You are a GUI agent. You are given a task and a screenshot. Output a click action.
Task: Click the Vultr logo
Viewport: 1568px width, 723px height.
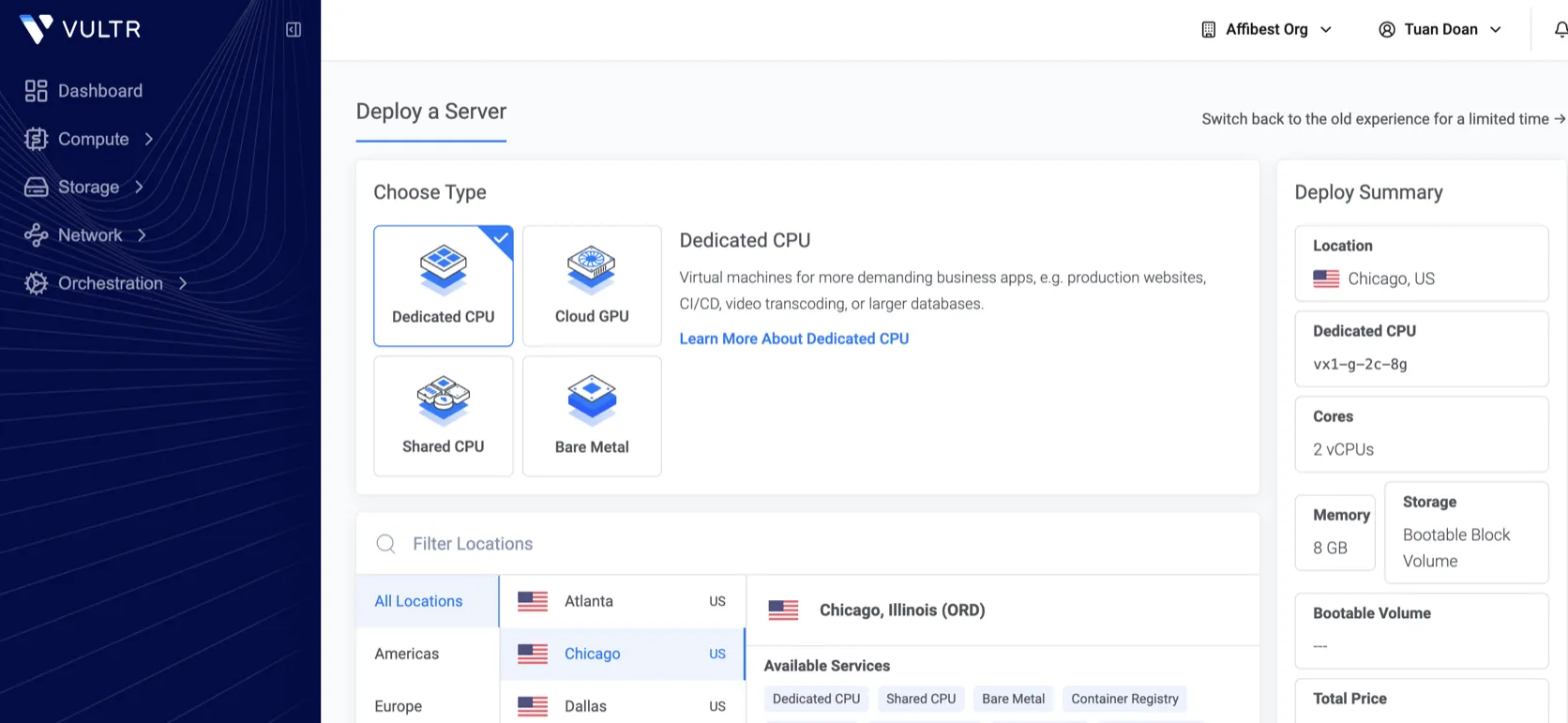(x=81, y=29)
